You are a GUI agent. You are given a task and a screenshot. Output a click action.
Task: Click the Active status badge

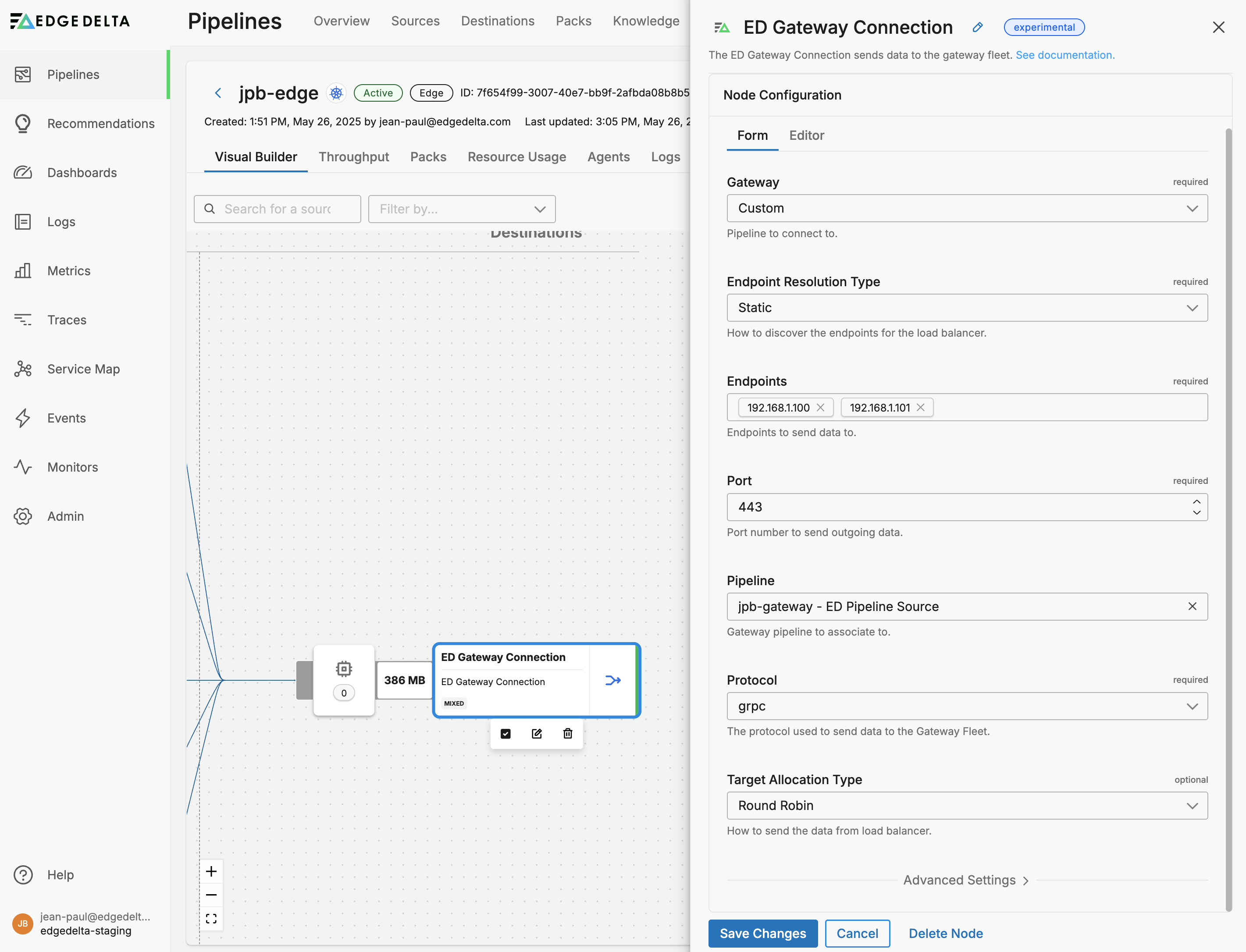click(378, 93)
